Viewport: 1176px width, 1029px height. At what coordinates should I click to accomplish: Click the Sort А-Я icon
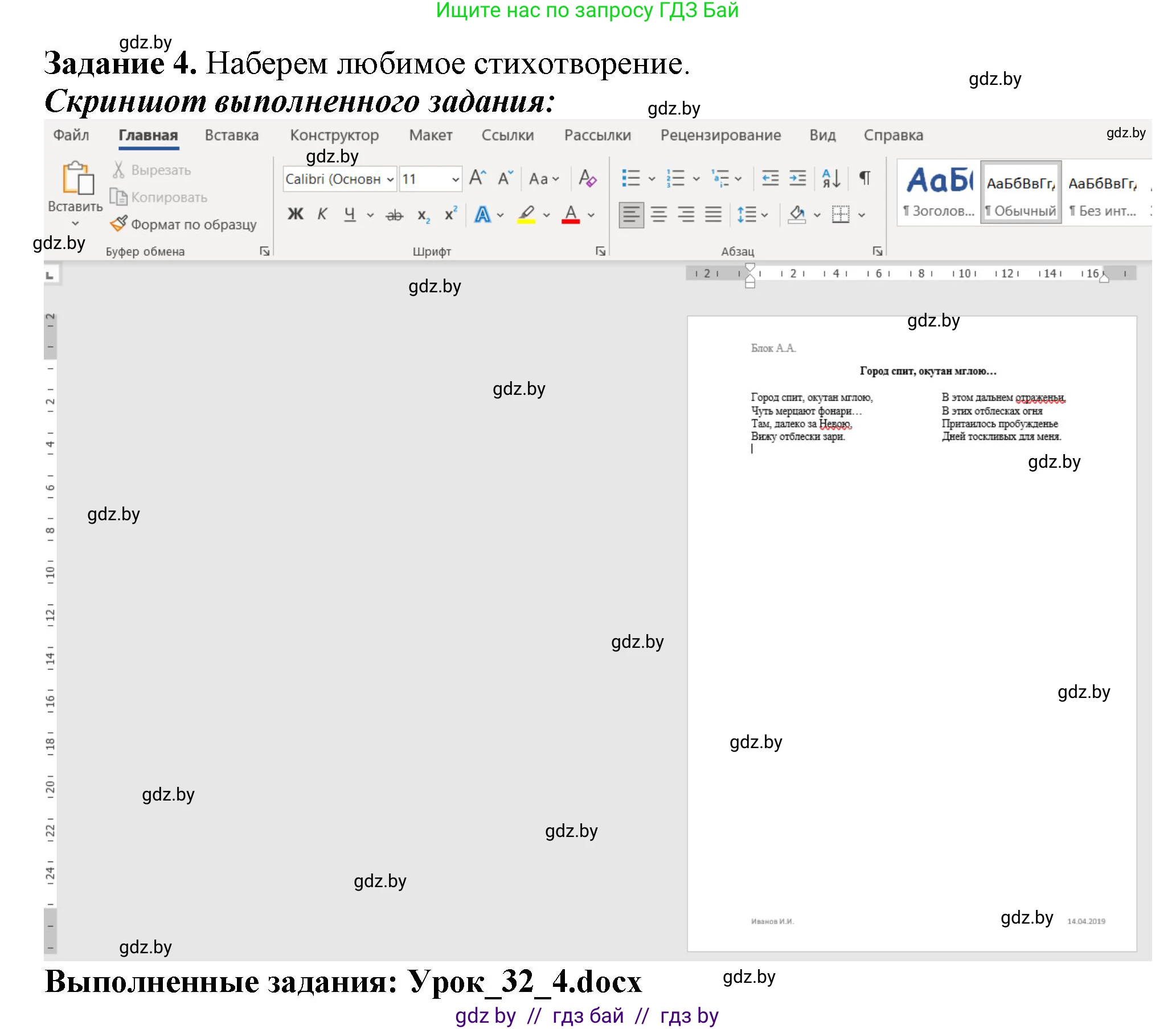[x=830, y=178]
